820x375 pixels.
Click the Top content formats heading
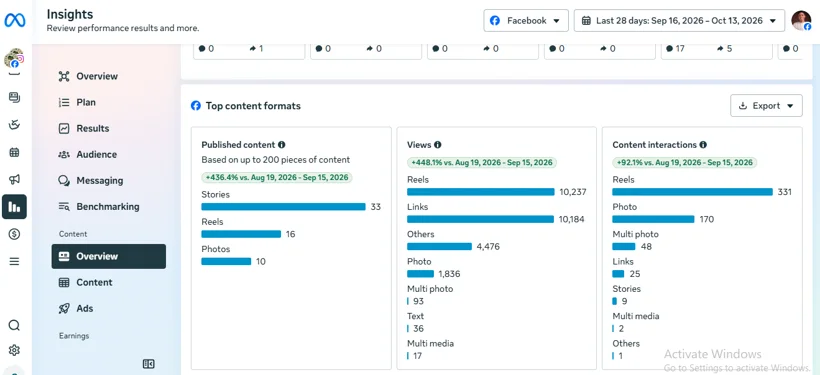[x=253, y=106]
